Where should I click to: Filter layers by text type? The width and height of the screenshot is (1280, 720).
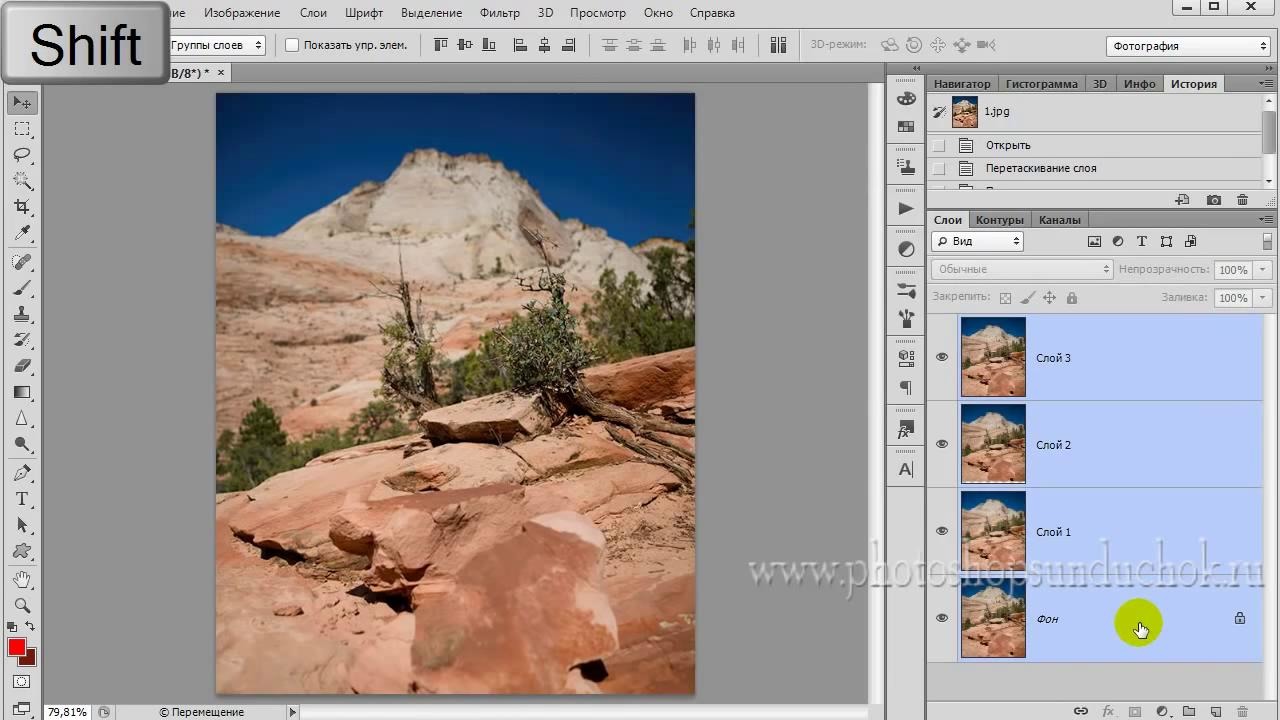click(1142, 241)
